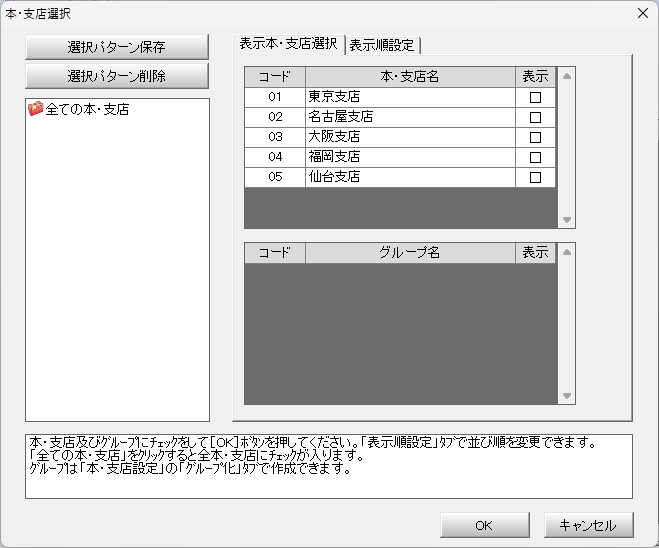Click the 本・支店名 column header

click(410, 76)
